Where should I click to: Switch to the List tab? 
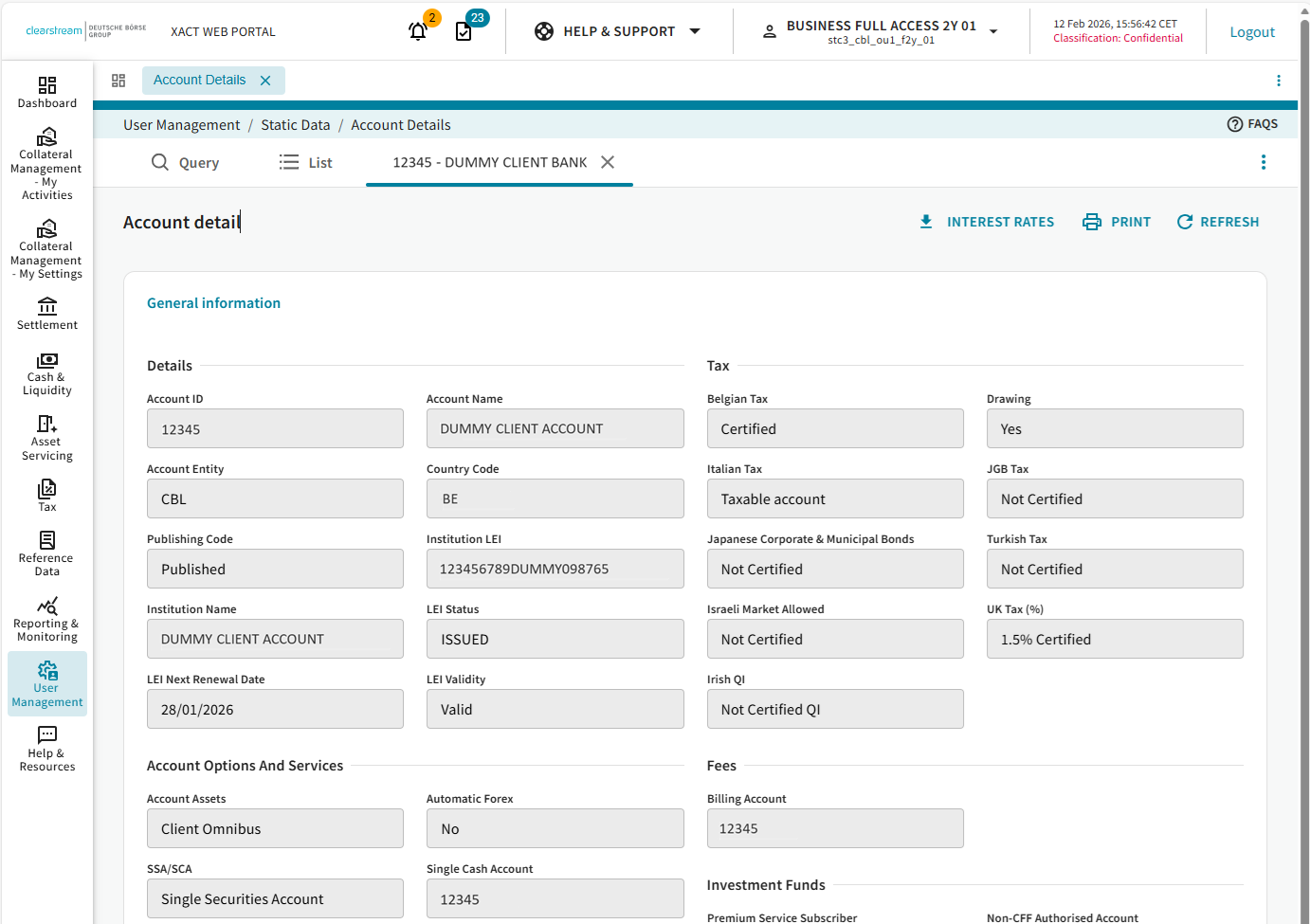pos(305,163)
